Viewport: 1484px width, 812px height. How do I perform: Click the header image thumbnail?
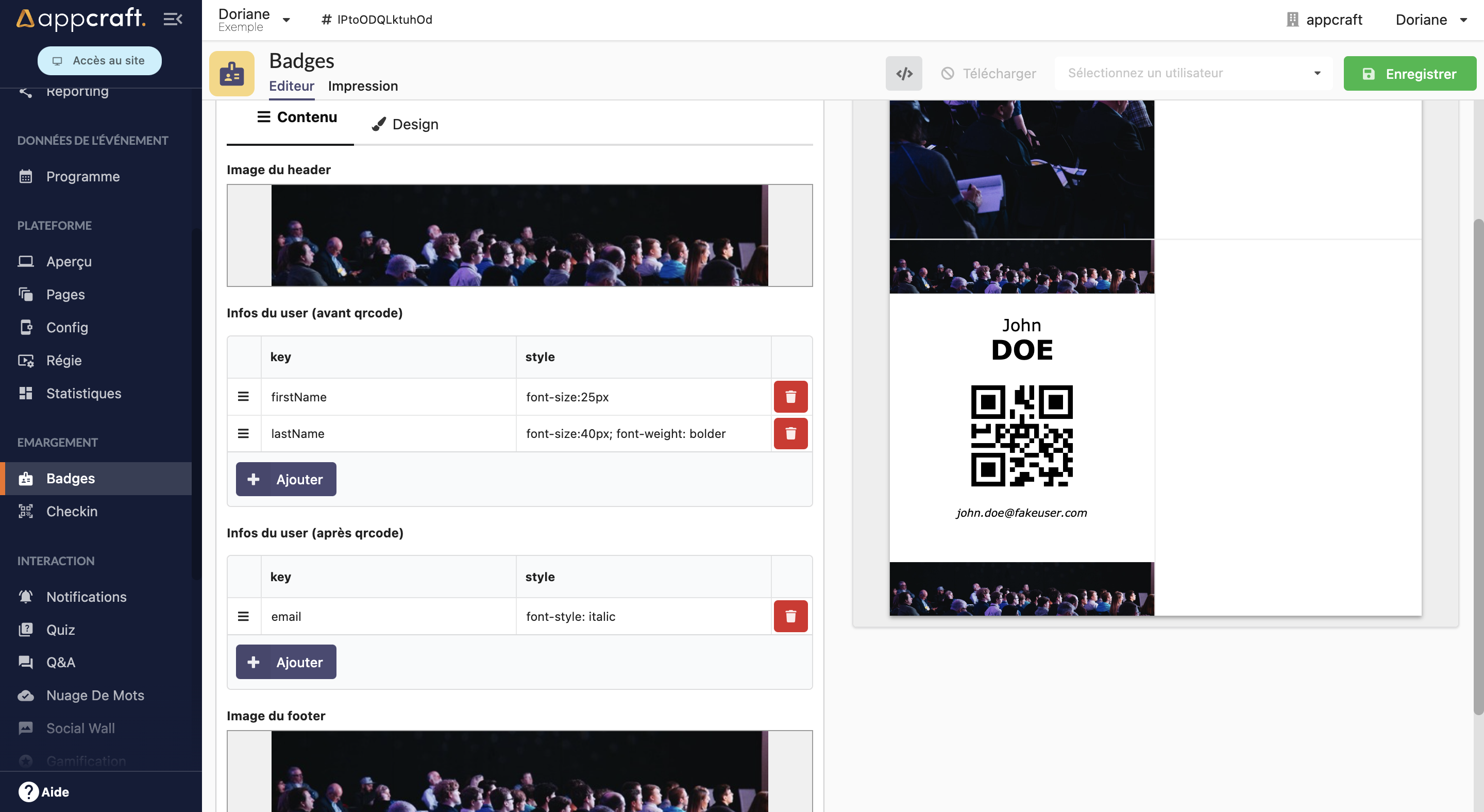(519, 235)
